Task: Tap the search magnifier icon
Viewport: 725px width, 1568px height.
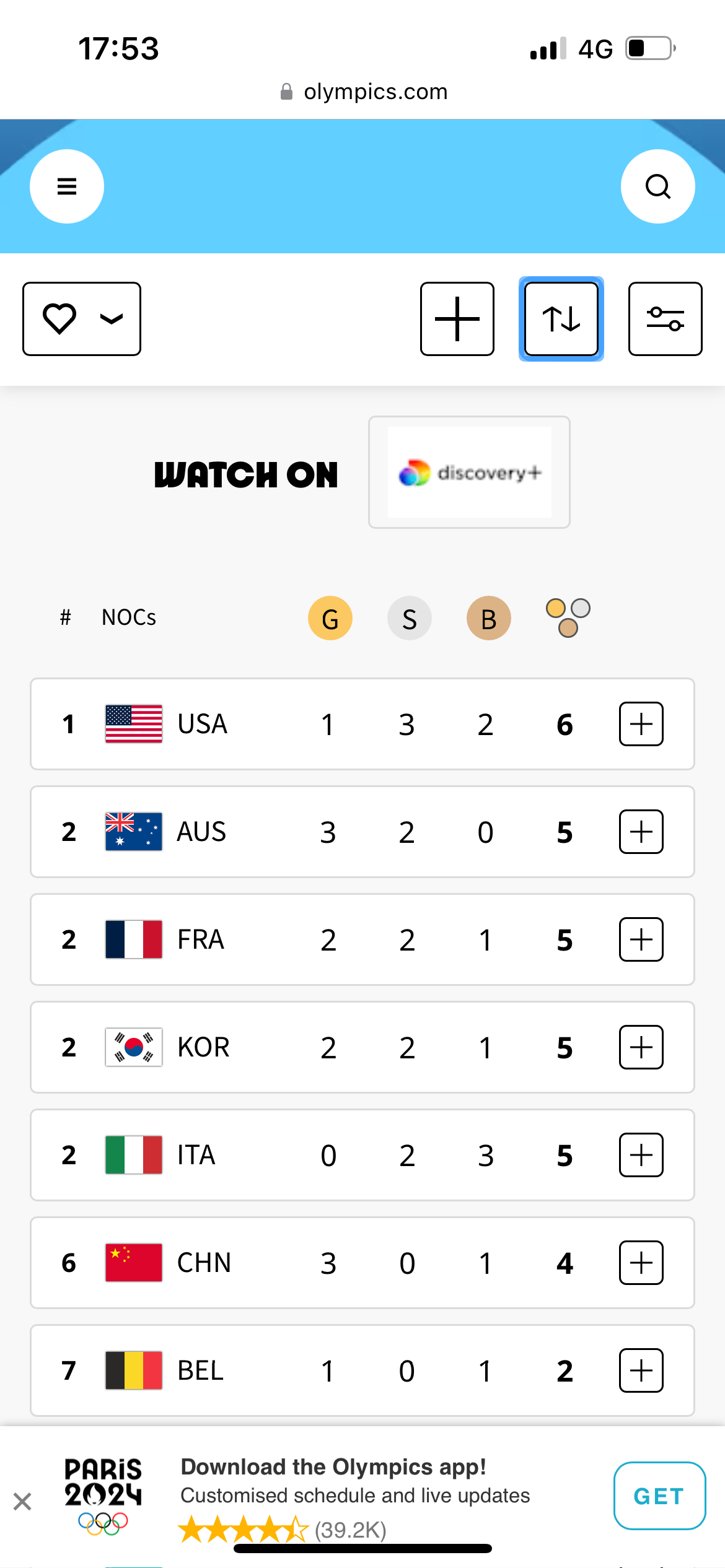Action: (657, 186)
